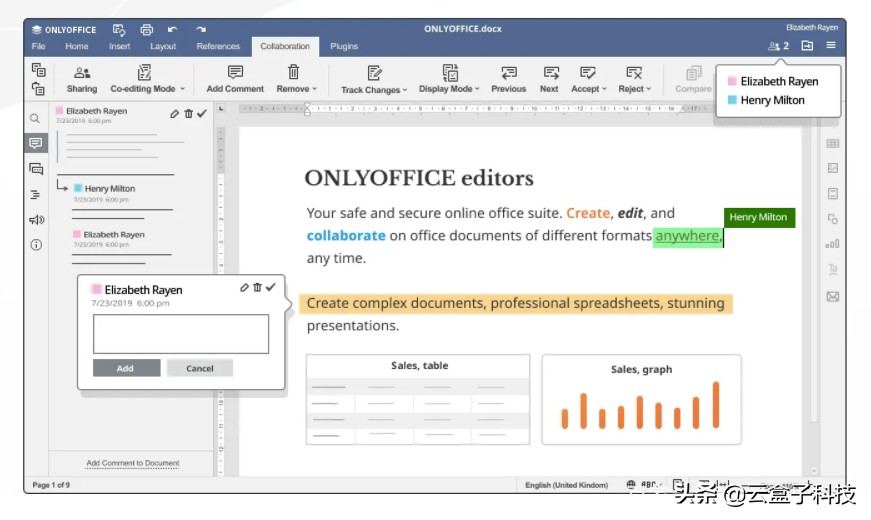871x520 pixels.
Task: Switch to the References tab
Action: click(x=218, y=46)
